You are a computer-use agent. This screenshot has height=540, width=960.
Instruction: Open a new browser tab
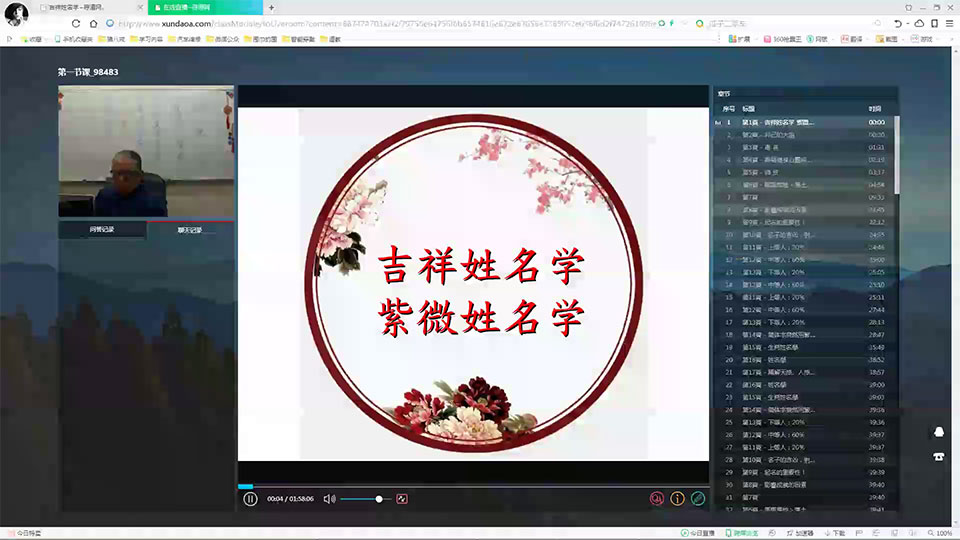point(271,7)
